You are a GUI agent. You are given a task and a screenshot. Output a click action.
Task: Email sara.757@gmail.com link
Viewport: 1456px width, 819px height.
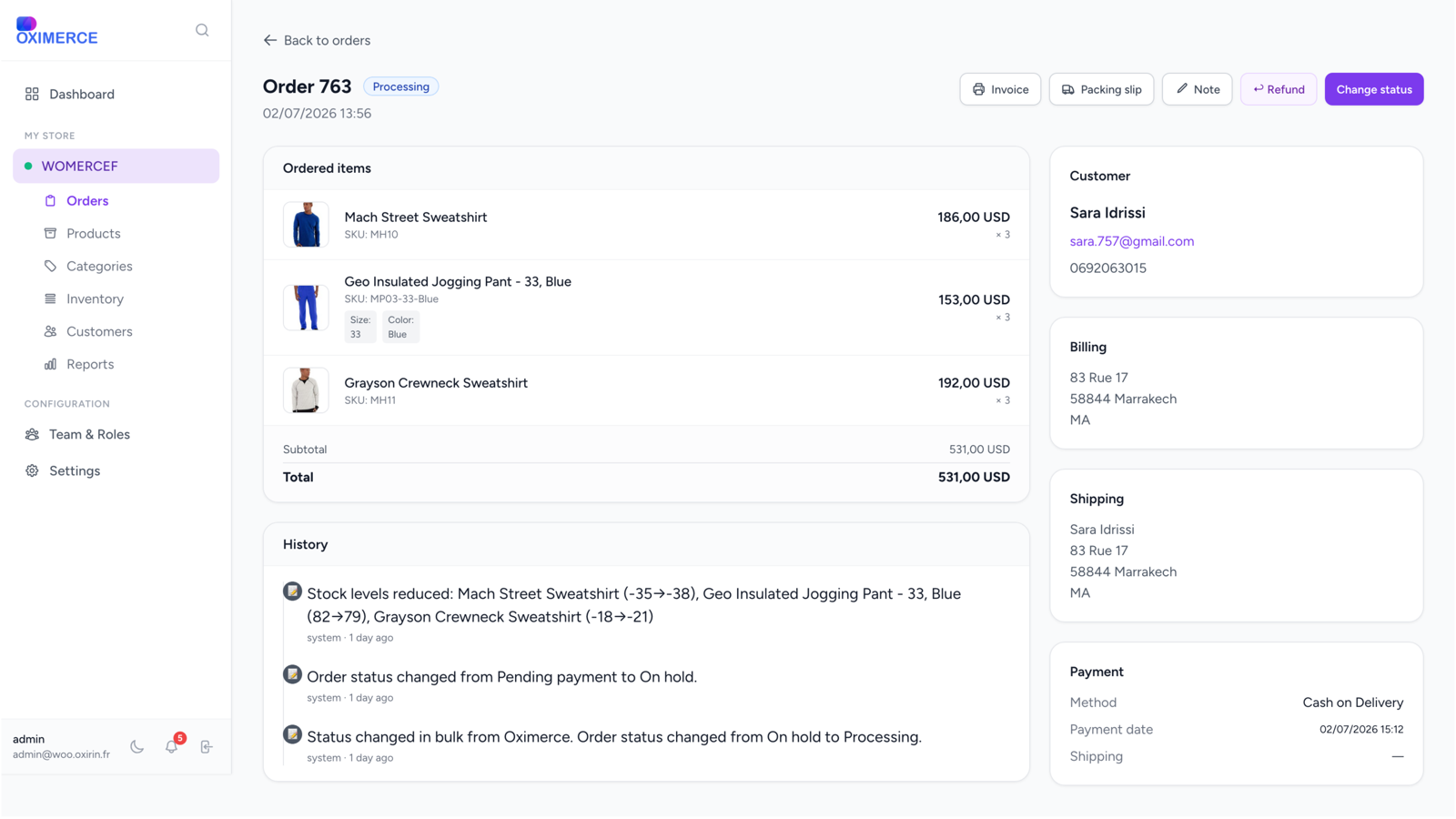tap(1131, 241)
